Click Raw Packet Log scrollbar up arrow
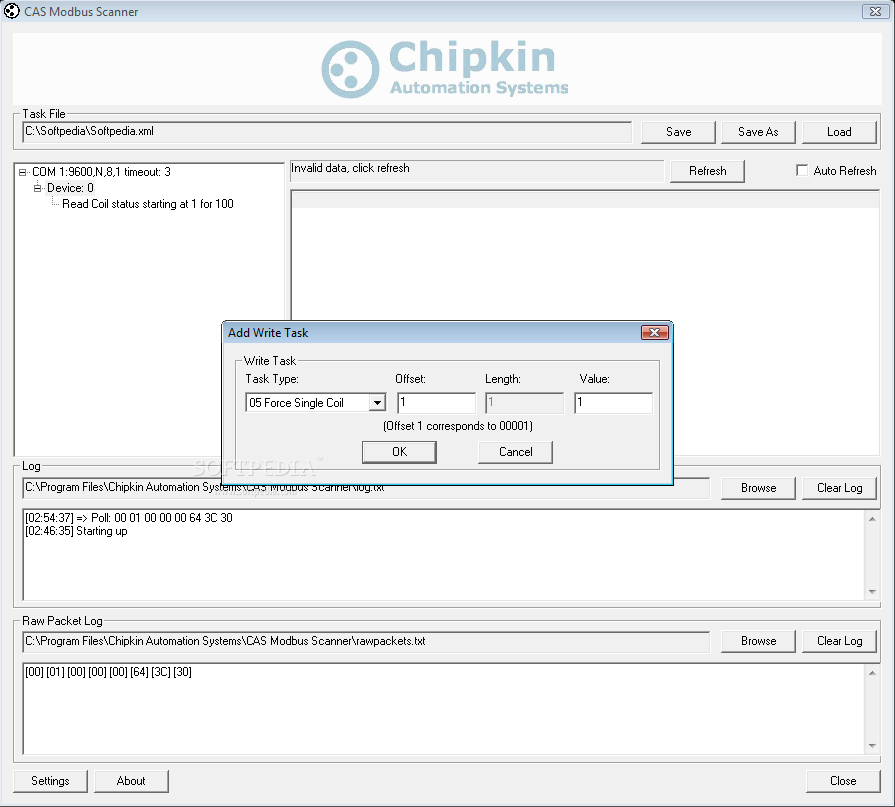Image resolution: width=895 pixels, height=807 pixels. coord(872,673)
